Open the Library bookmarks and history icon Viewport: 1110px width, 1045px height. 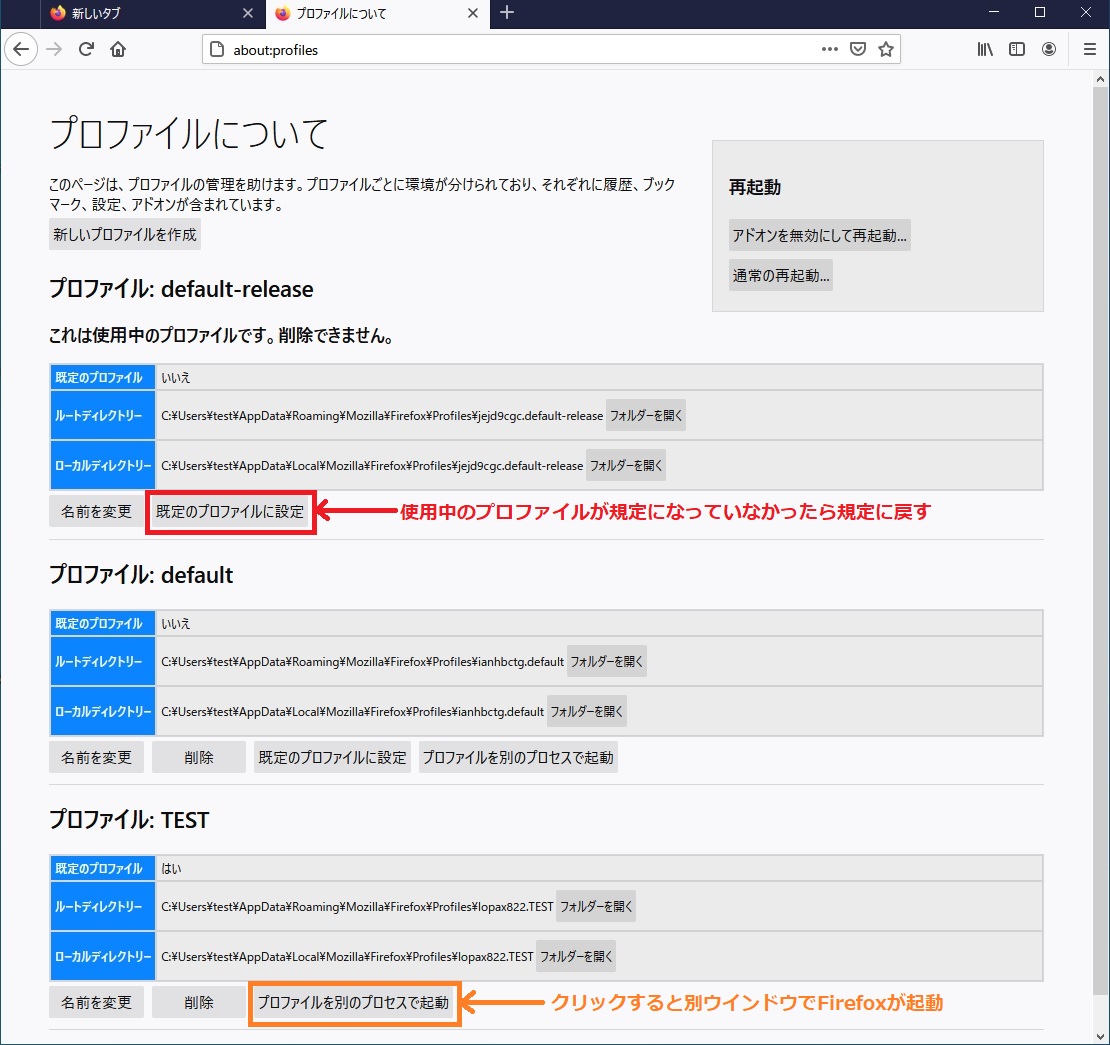pos(985,49)
